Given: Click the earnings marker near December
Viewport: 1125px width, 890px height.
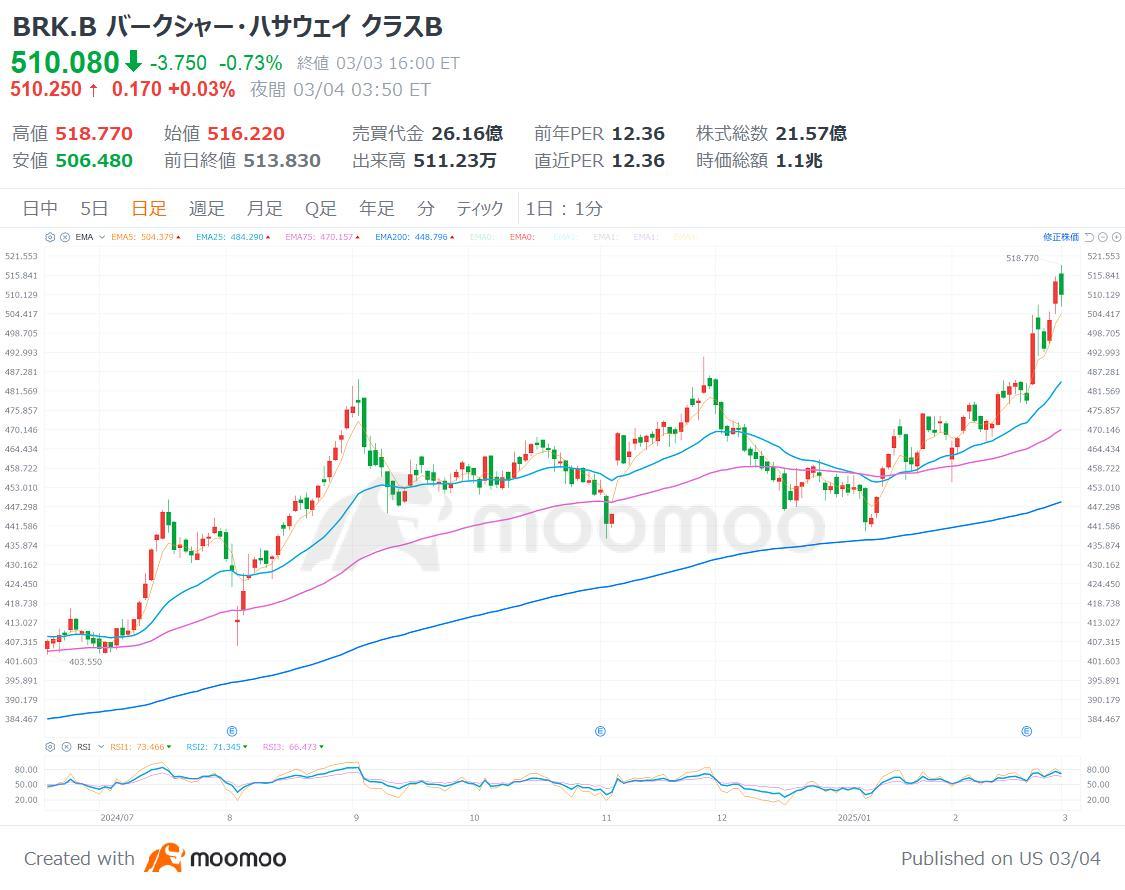Looking at the screenshot, I should 600,732.
